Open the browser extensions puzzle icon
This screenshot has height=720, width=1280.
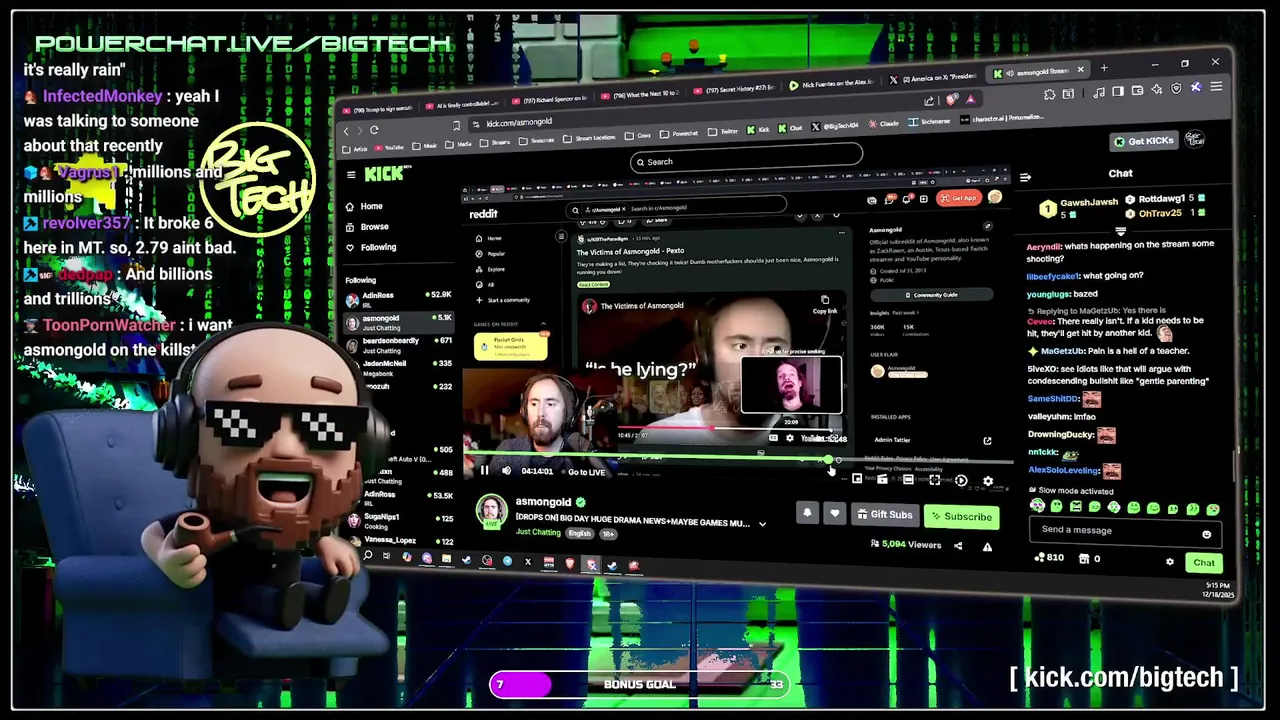tap(1049, 94)
